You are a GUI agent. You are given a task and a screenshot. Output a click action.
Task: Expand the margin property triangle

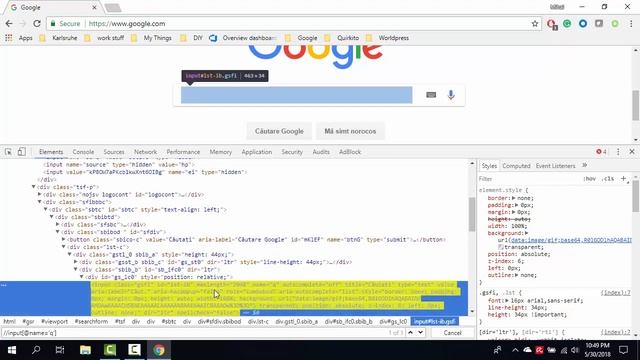[513, 212]
